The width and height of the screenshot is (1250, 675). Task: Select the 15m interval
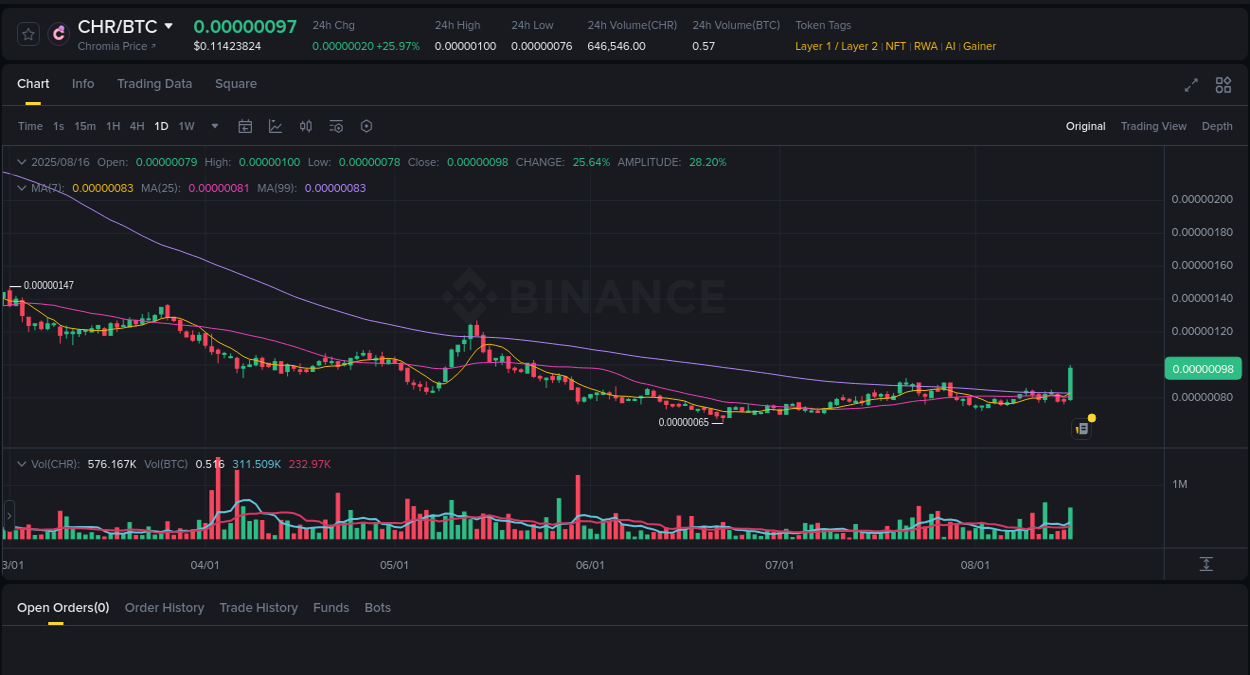[85, 126]
